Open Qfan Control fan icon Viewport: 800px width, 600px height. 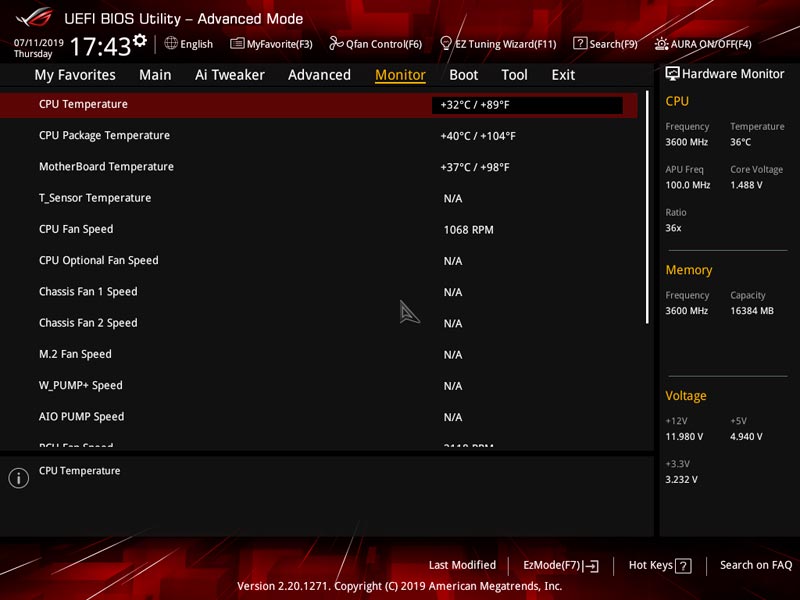pos(336,43)
